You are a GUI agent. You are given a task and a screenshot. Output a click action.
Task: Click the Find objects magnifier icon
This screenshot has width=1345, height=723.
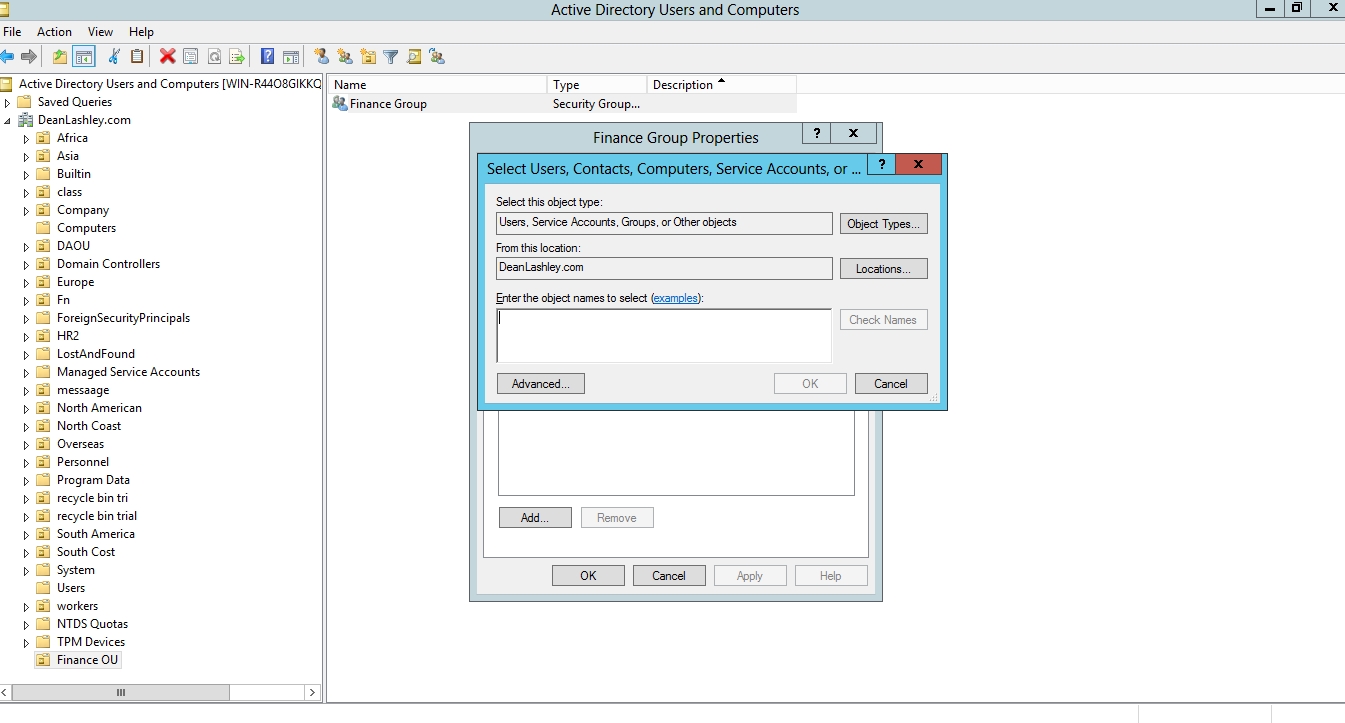(414, 57)
